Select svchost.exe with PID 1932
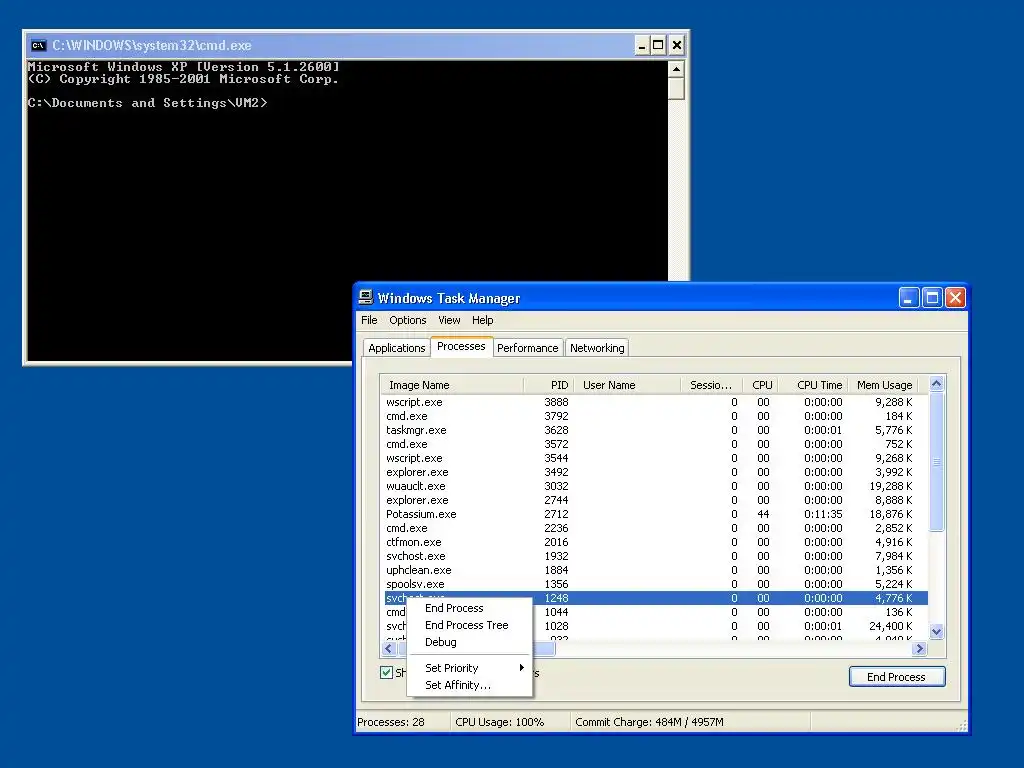The width and height of the screenshot is (1024, 768). pyautogui.click(x=654, y=556)
